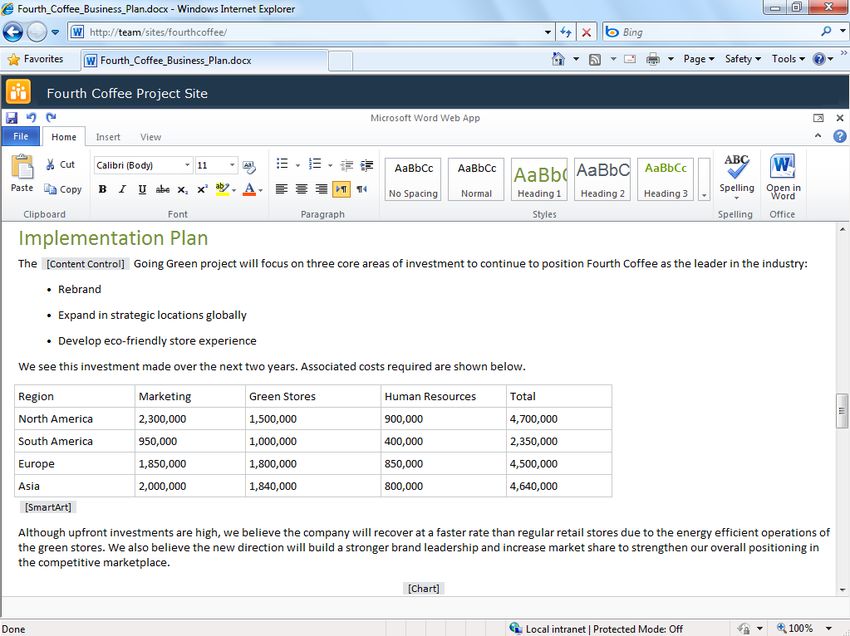Viewport: 850px width, 636px height.
Task: Open the Calibri (Body) font name dropdown
Action: coord(187,165)
